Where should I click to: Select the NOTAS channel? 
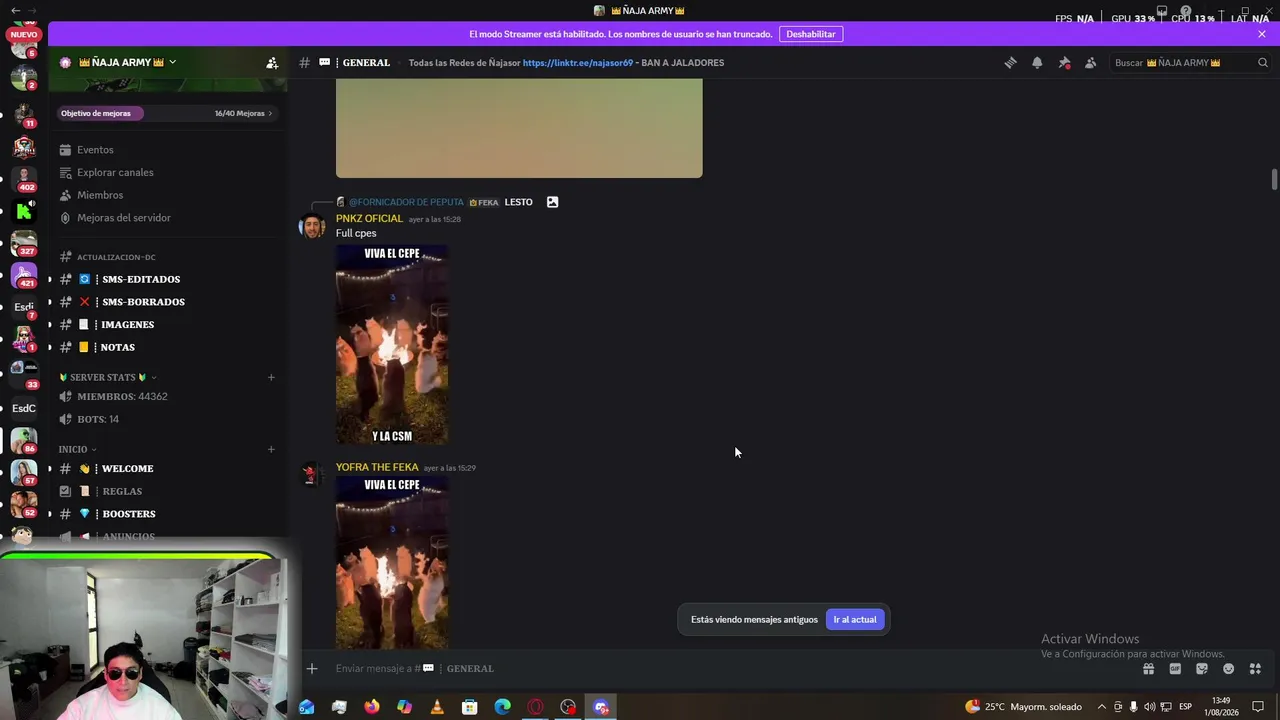(167, 347)
